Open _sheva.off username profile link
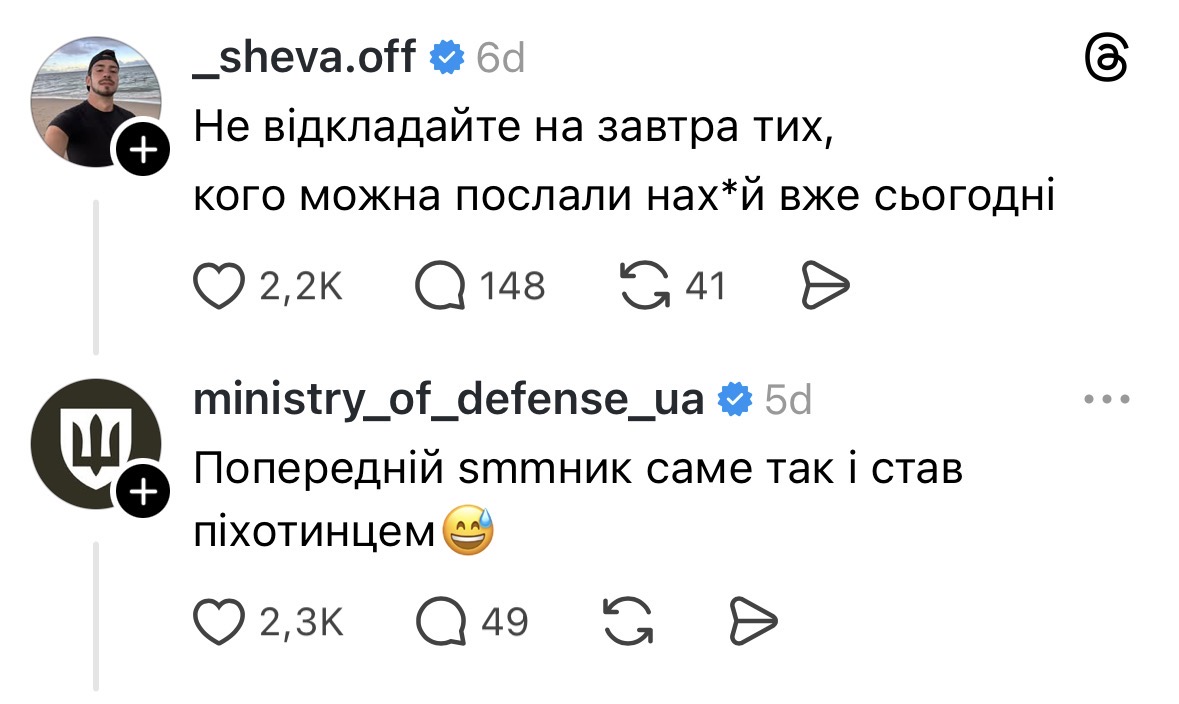 [304, 59]
